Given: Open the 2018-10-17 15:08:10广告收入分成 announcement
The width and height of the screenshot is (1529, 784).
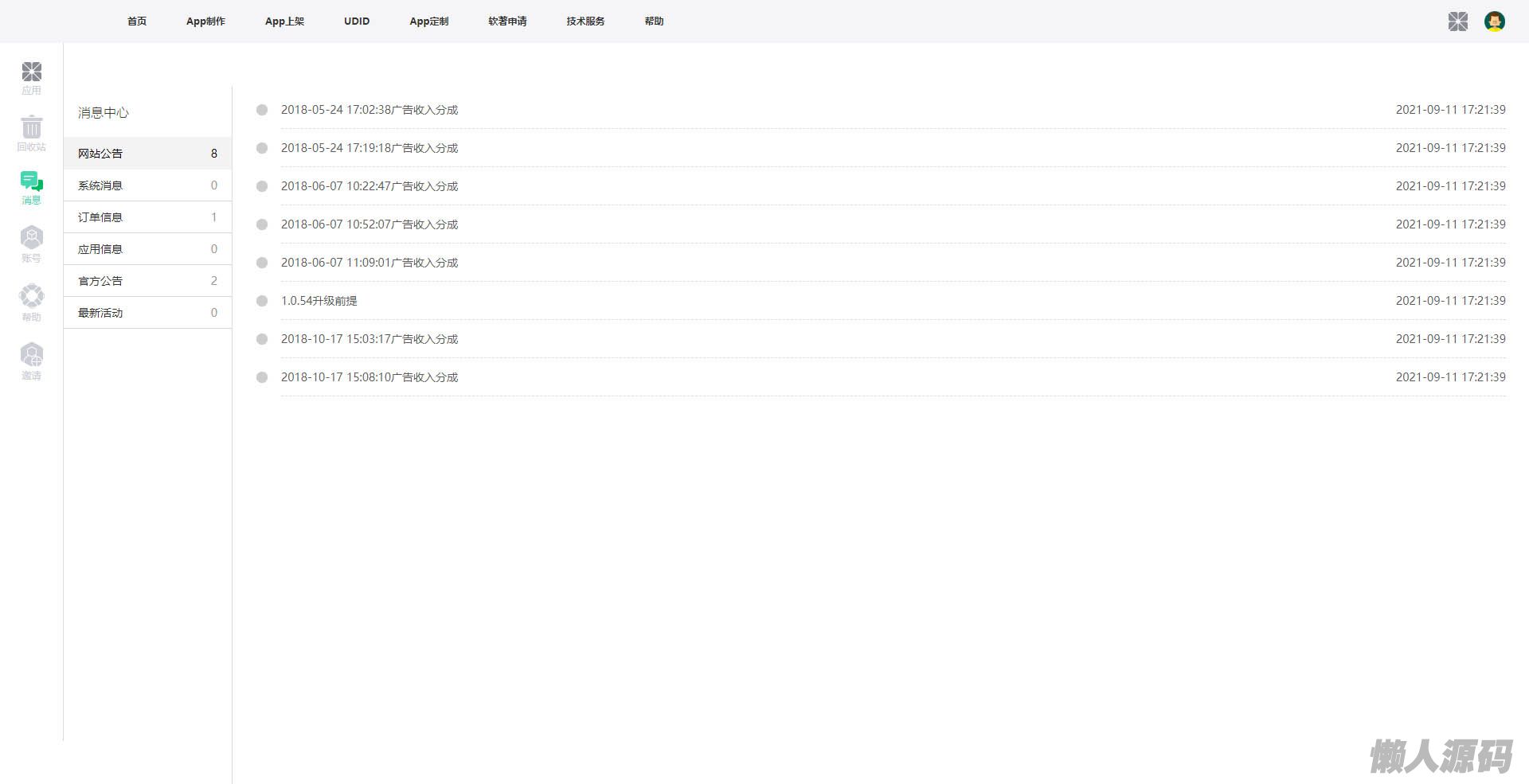Looking at the screenshot, I should 370,377.
